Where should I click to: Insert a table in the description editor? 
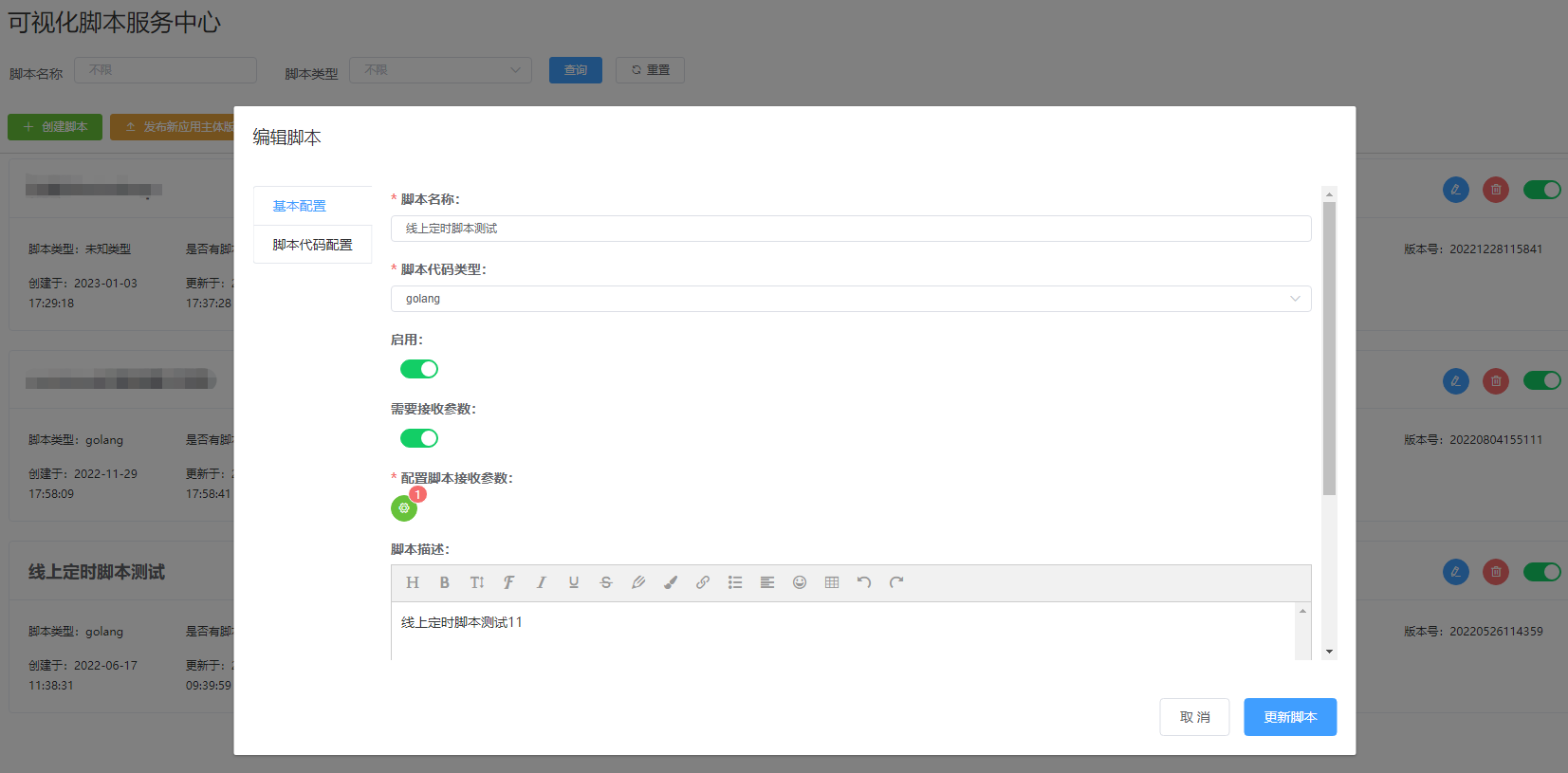(832, 582)
